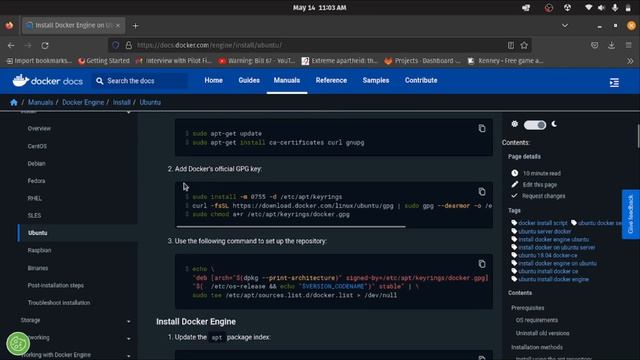
Task: Open the list all tabs dropdown
Action: [x=565, y=26]
